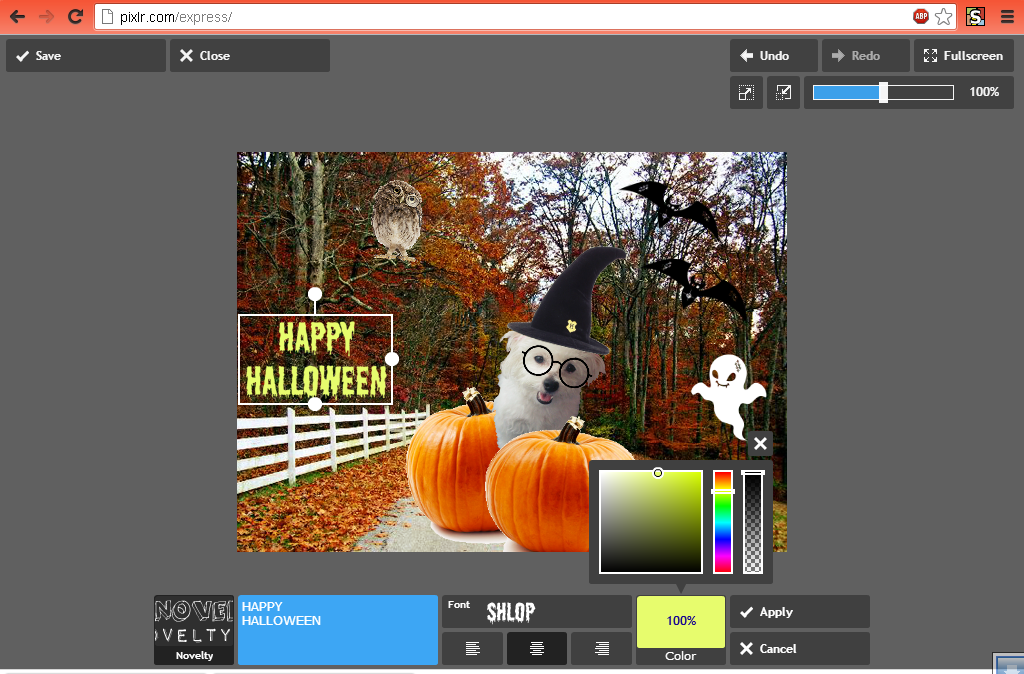Apply the text changes
1024x674 pixels.
tap(799, 611)
